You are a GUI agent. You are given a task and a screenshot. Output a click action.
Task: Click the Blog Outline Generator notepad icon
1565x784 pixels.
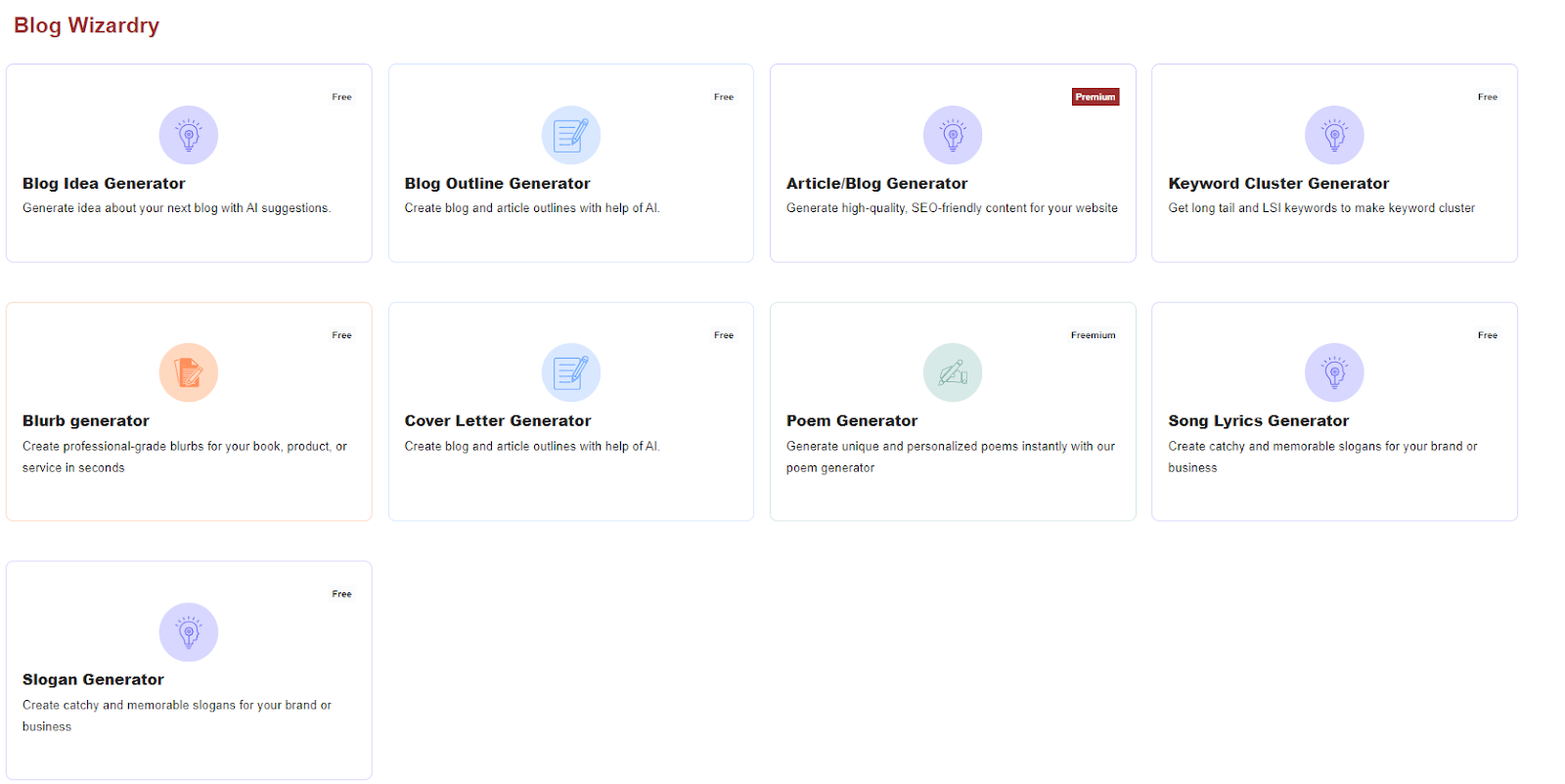tap(571, 135)
